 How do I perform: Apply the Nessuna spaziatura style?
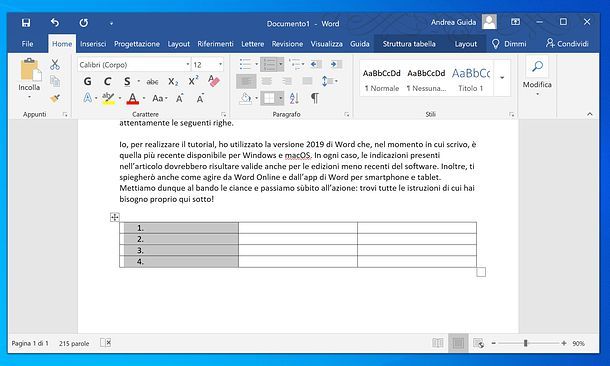(x=426, y=80)
